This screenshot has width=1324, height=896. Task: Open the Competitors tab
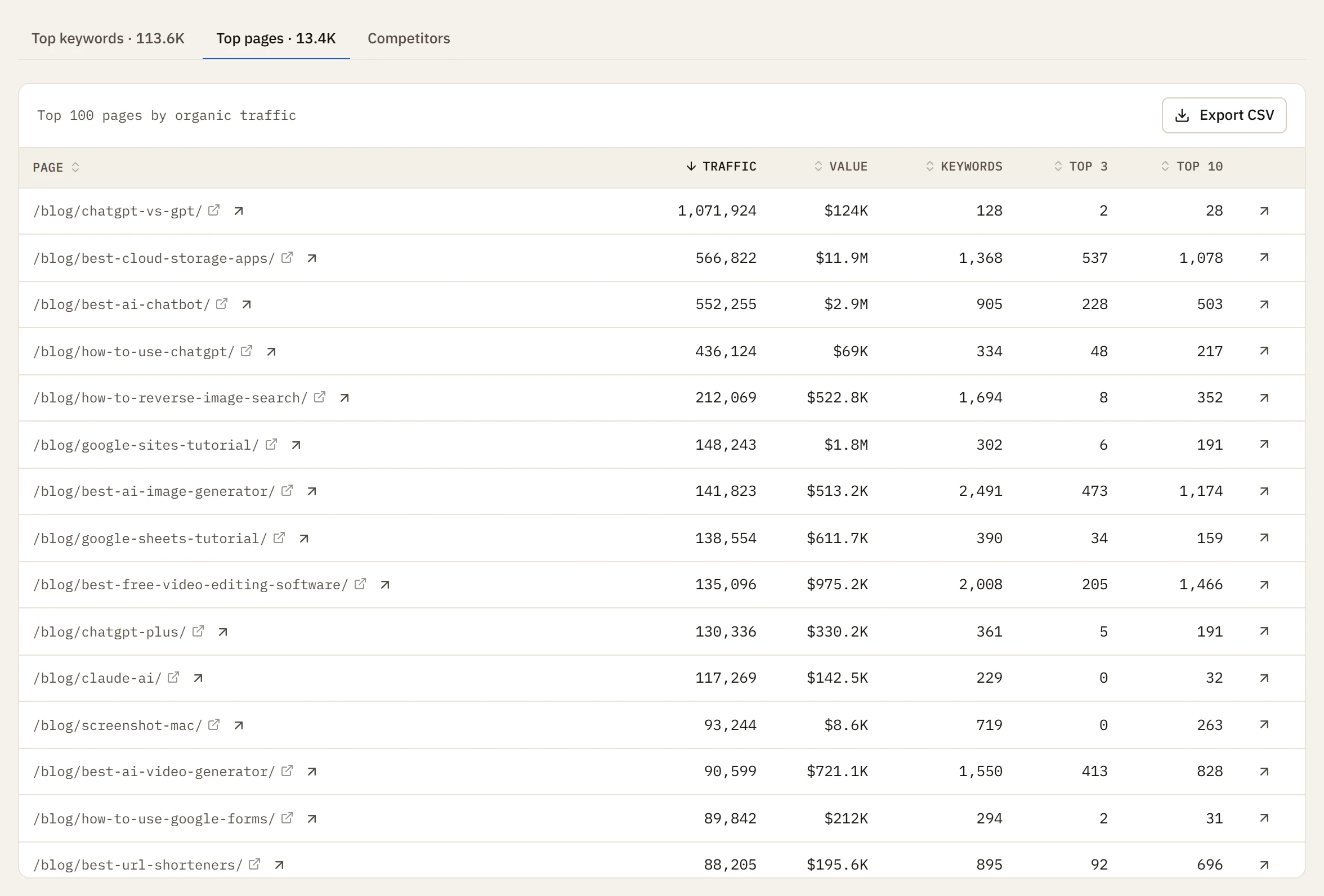click(x=409, y=38)
